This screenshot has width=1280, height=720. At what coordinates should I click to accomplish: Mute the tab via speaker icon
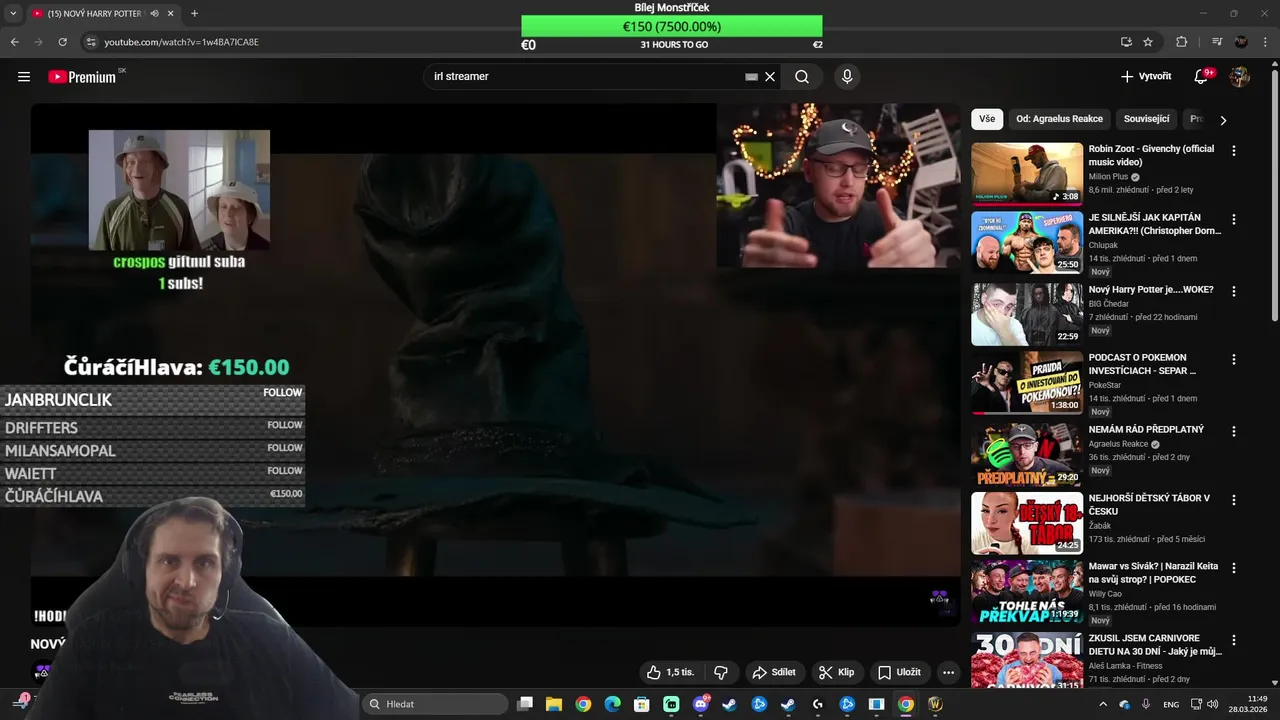coord(154,14)
